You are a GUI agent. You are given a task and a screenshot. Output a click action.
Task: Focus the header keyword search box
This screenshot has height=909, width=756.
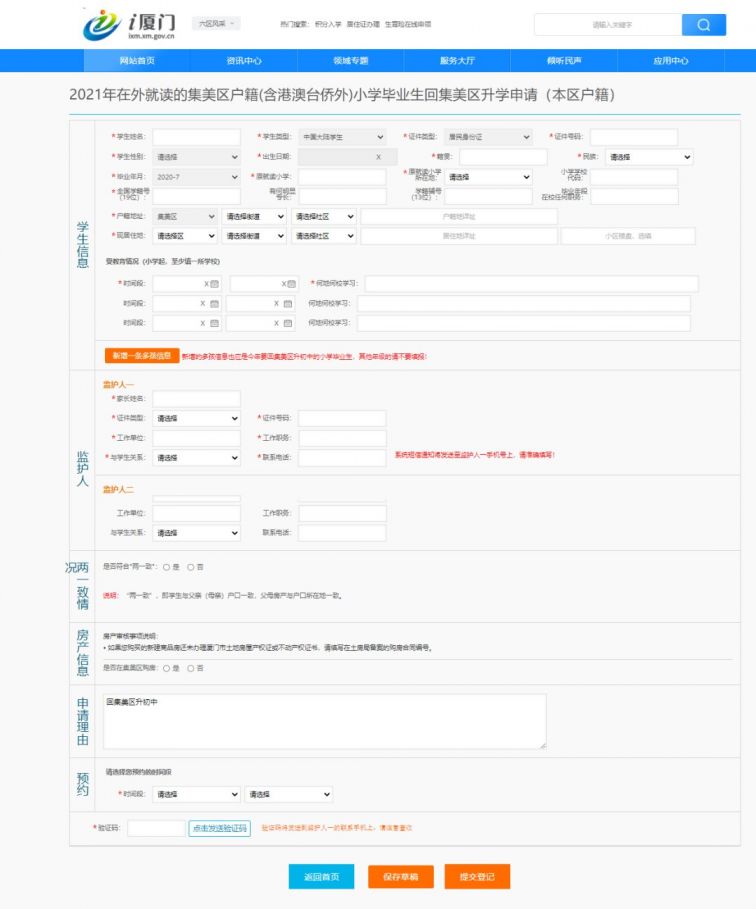pyautogui.click(x=608, y=25)
